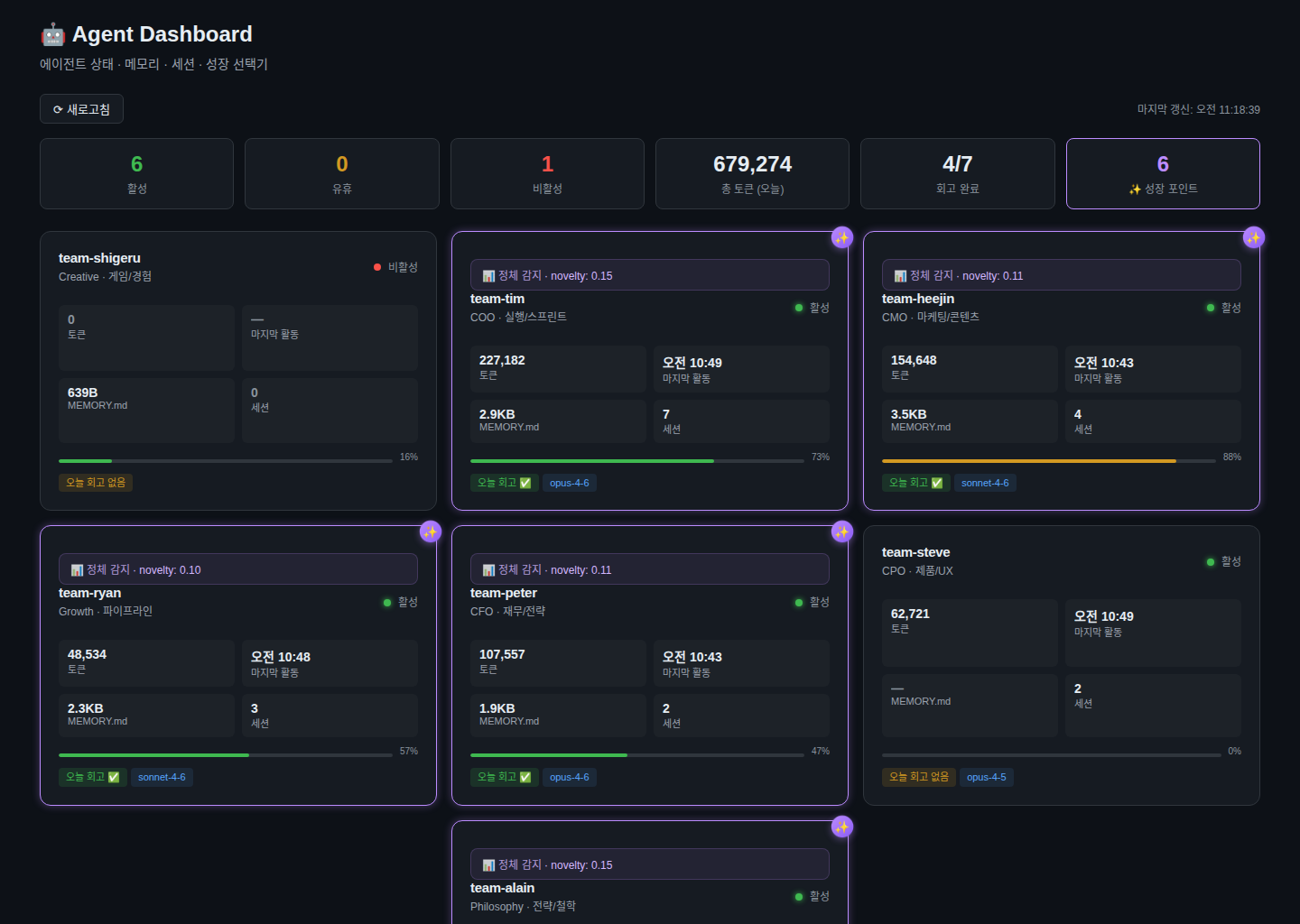Screen dimensions: 1300x924
Task: Click team-steve's green active status dot
Action: [x=1211, y=562]
